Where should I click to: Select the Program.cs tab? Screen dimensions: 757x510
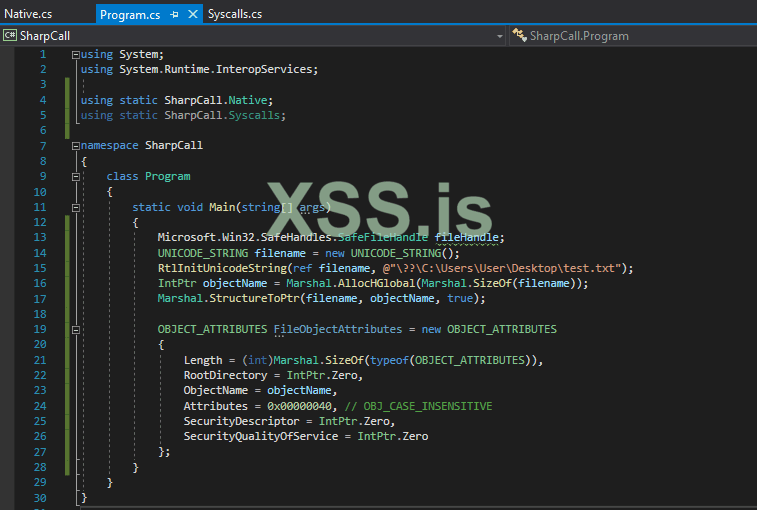pyautogui.click(x=130, y=15)
